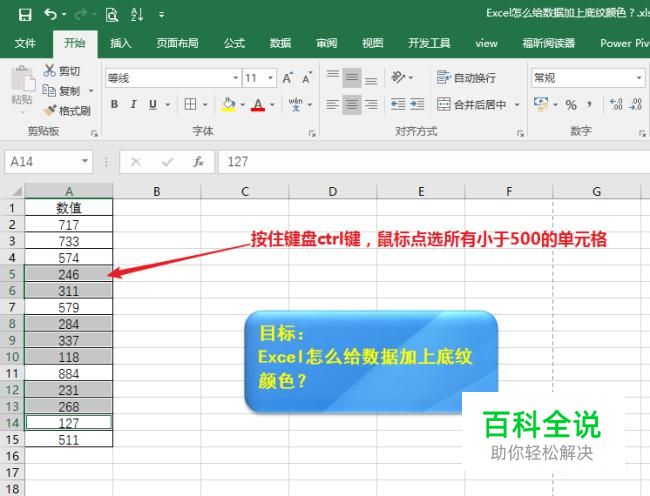Click the phonetic guide (wén) icon

tap(296, 104)
